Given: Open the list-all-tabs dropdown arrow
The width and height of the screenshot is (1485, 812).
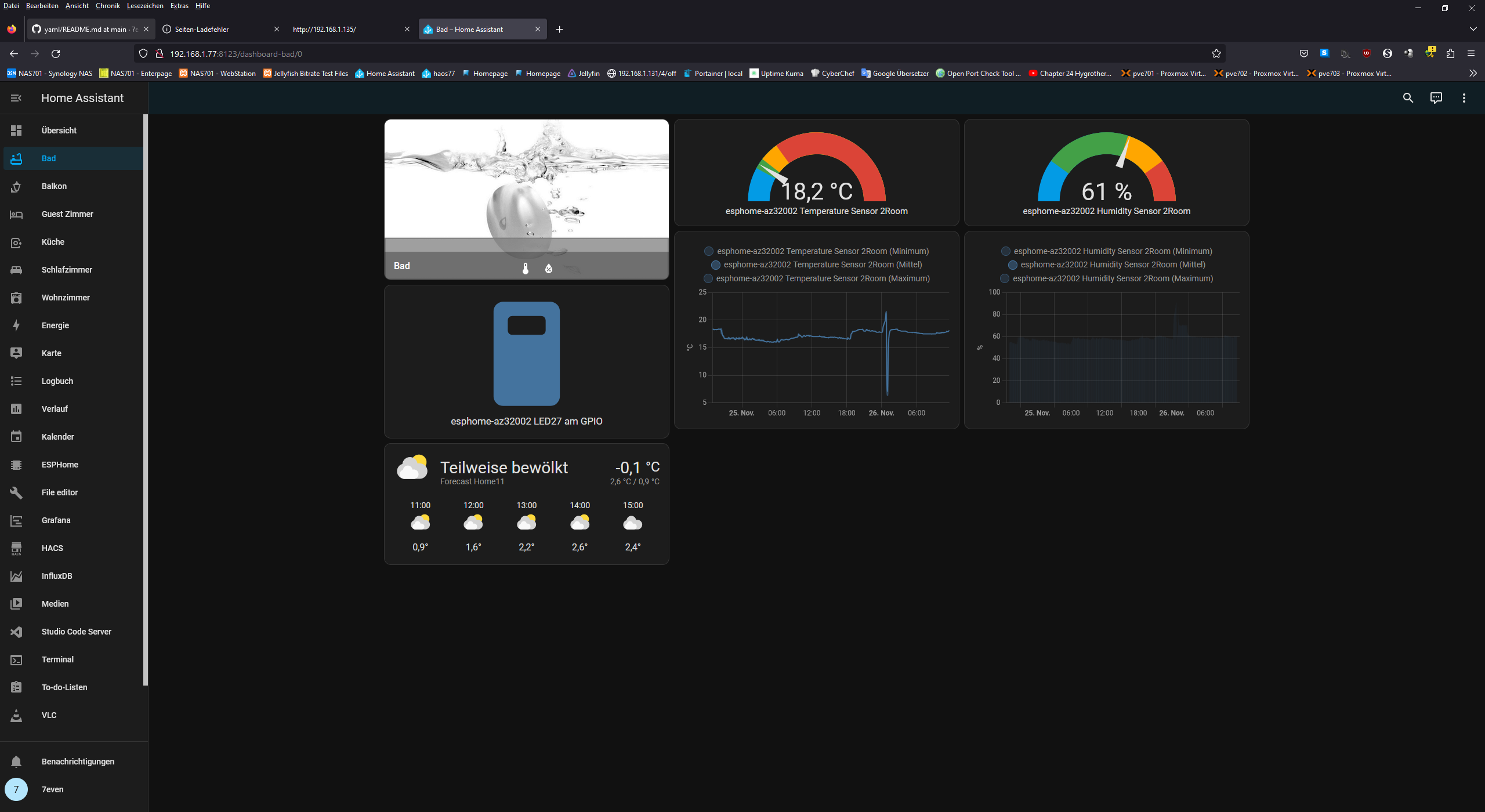Looking at the screenshot, I should tap(1473, 29).
